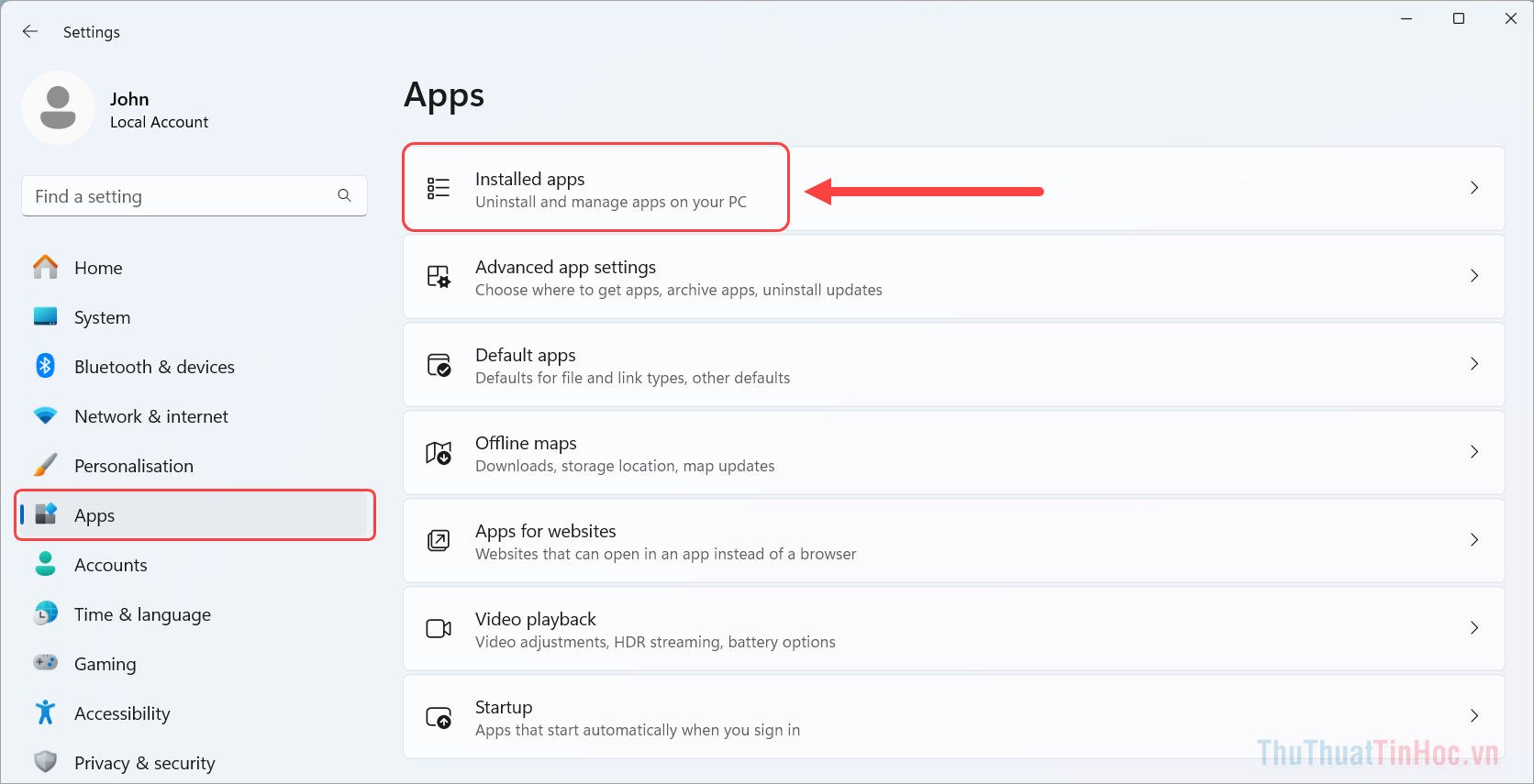Open Apps for websites settings

click(954, 540)
